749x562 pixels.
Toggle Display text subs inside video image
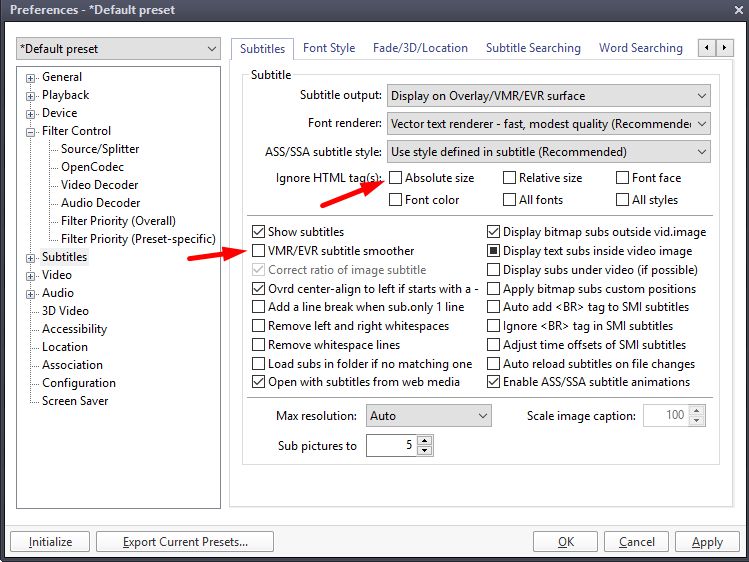[493, 251]
